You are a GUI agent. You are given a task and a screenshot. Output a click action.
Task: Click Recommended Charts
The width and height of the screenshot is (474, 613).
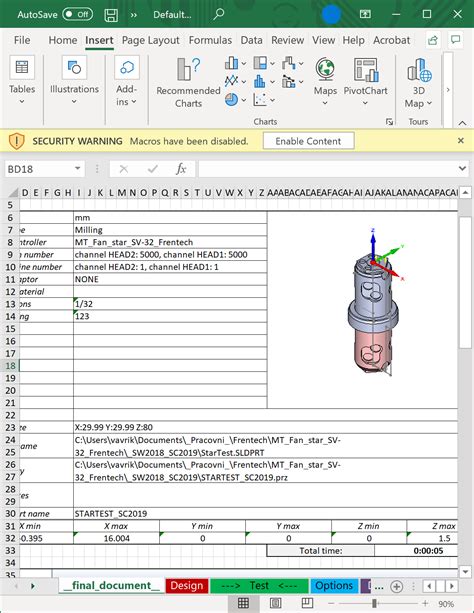click(189, 83)
